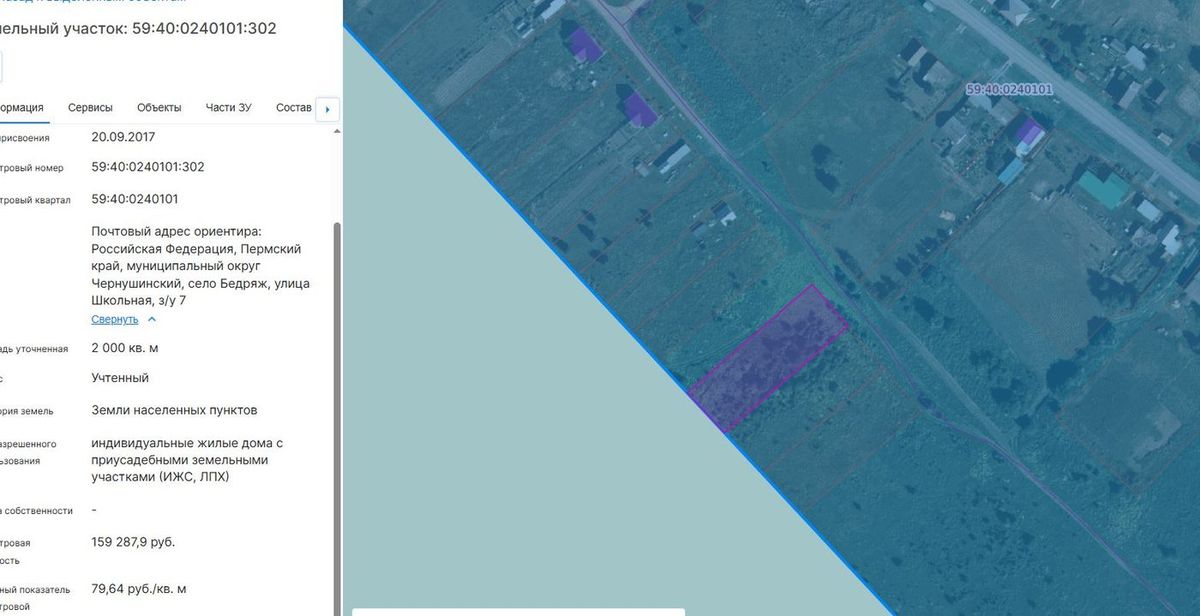
Task: Open the Части ЗУ tab
Action: point(228,108)
